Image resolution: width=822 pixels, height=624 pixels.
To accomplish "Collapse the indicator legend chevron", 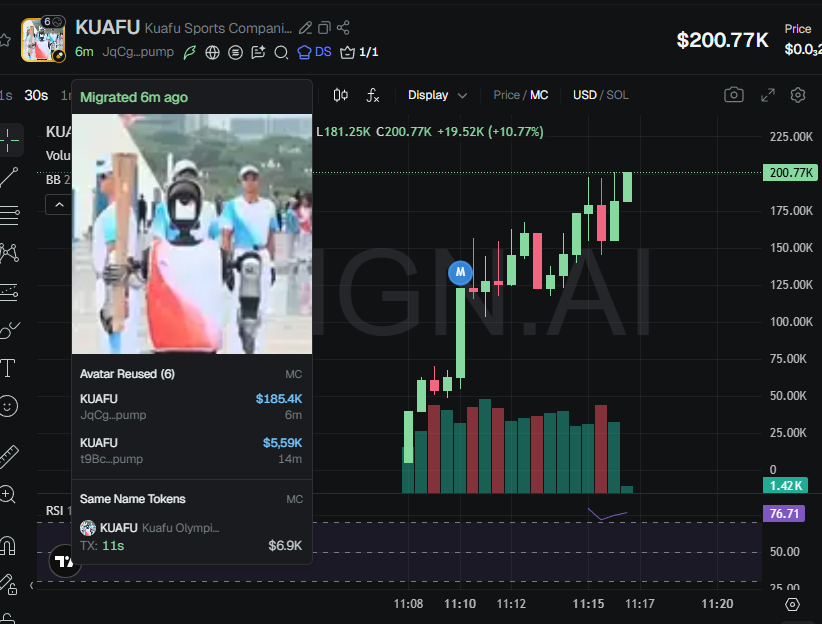I will tap(58, 204).
